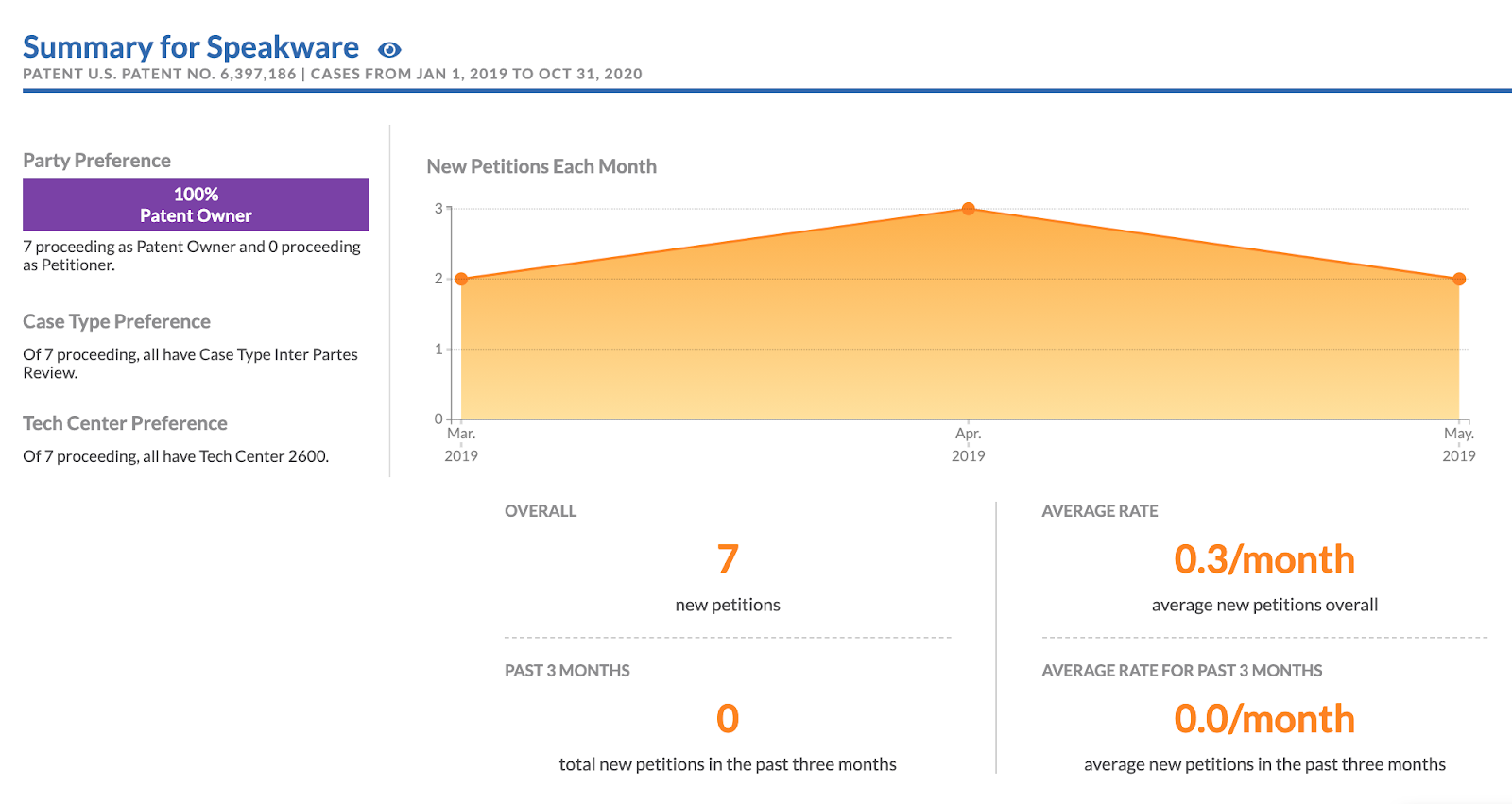Image resolution: width=1512 pixels, height=804 pixels.
Task: Click the '0.0/month' past three months value
Action: pos(1264,719)
